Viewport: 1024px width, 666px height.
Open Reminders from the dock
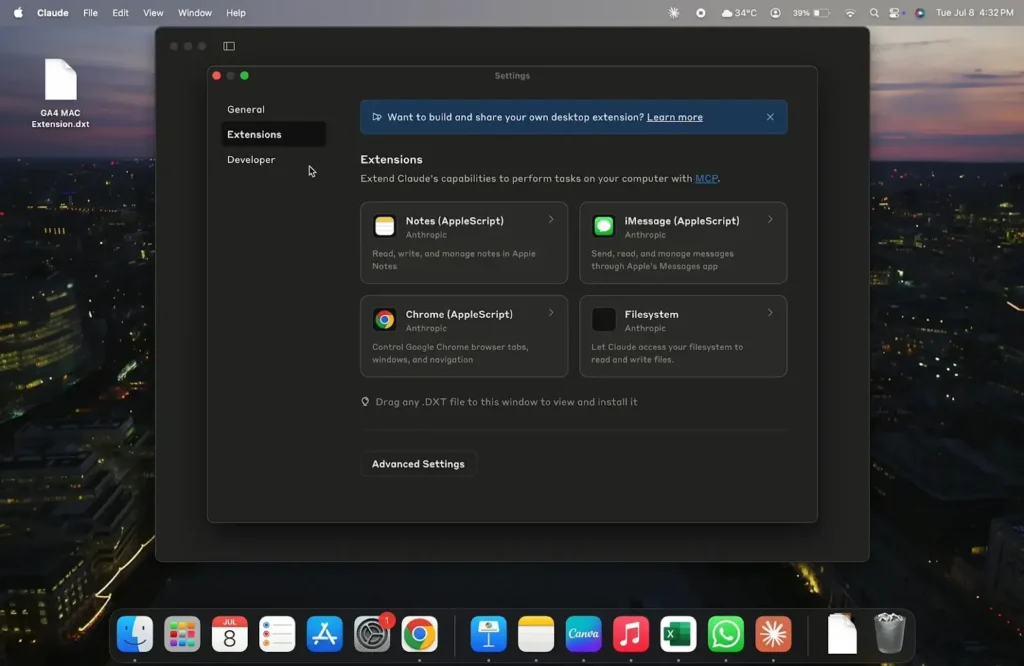(x=277, y=633)
